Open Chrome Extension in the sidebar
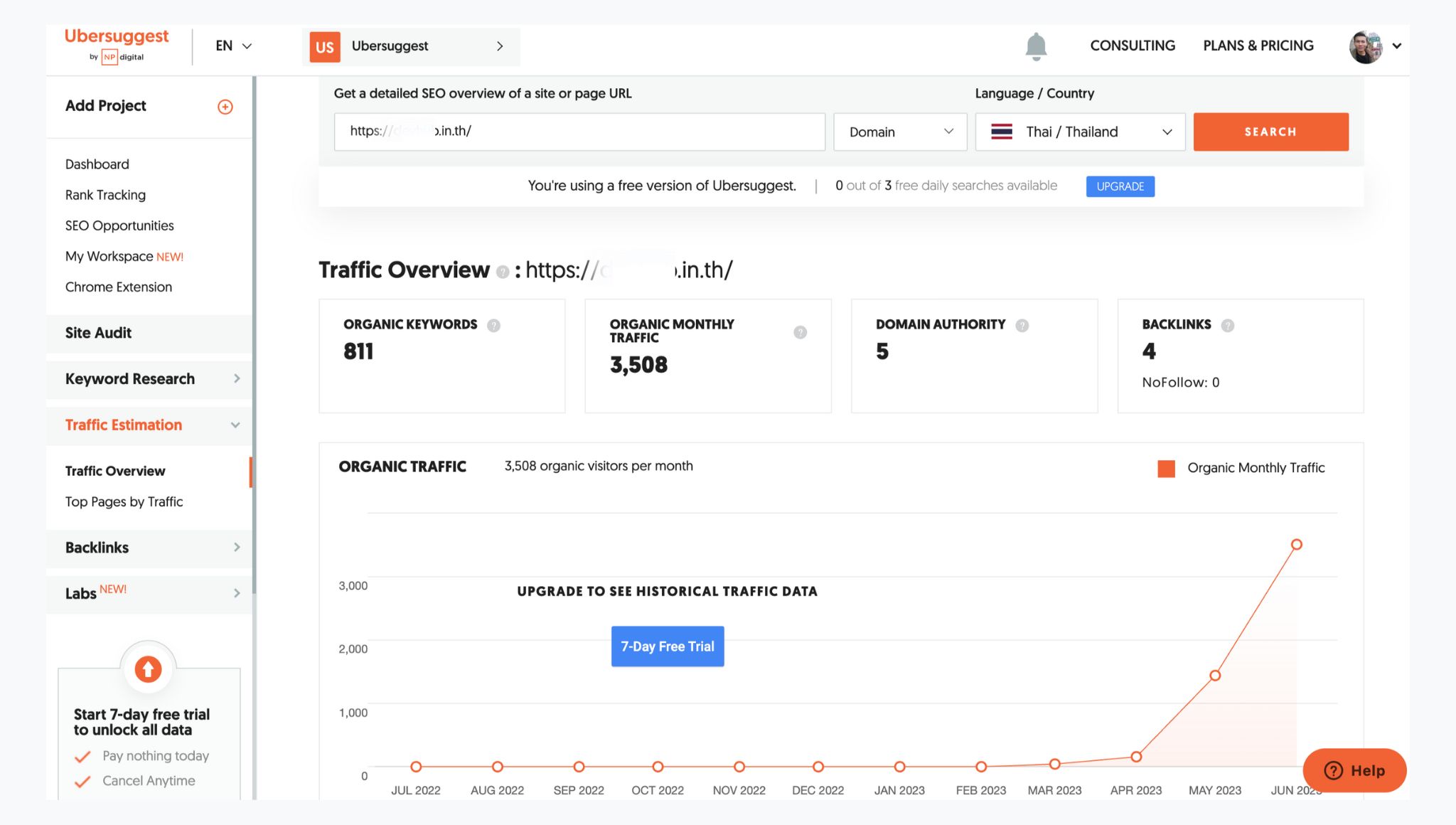1456x825 pixels. click(x=119, y=287)
